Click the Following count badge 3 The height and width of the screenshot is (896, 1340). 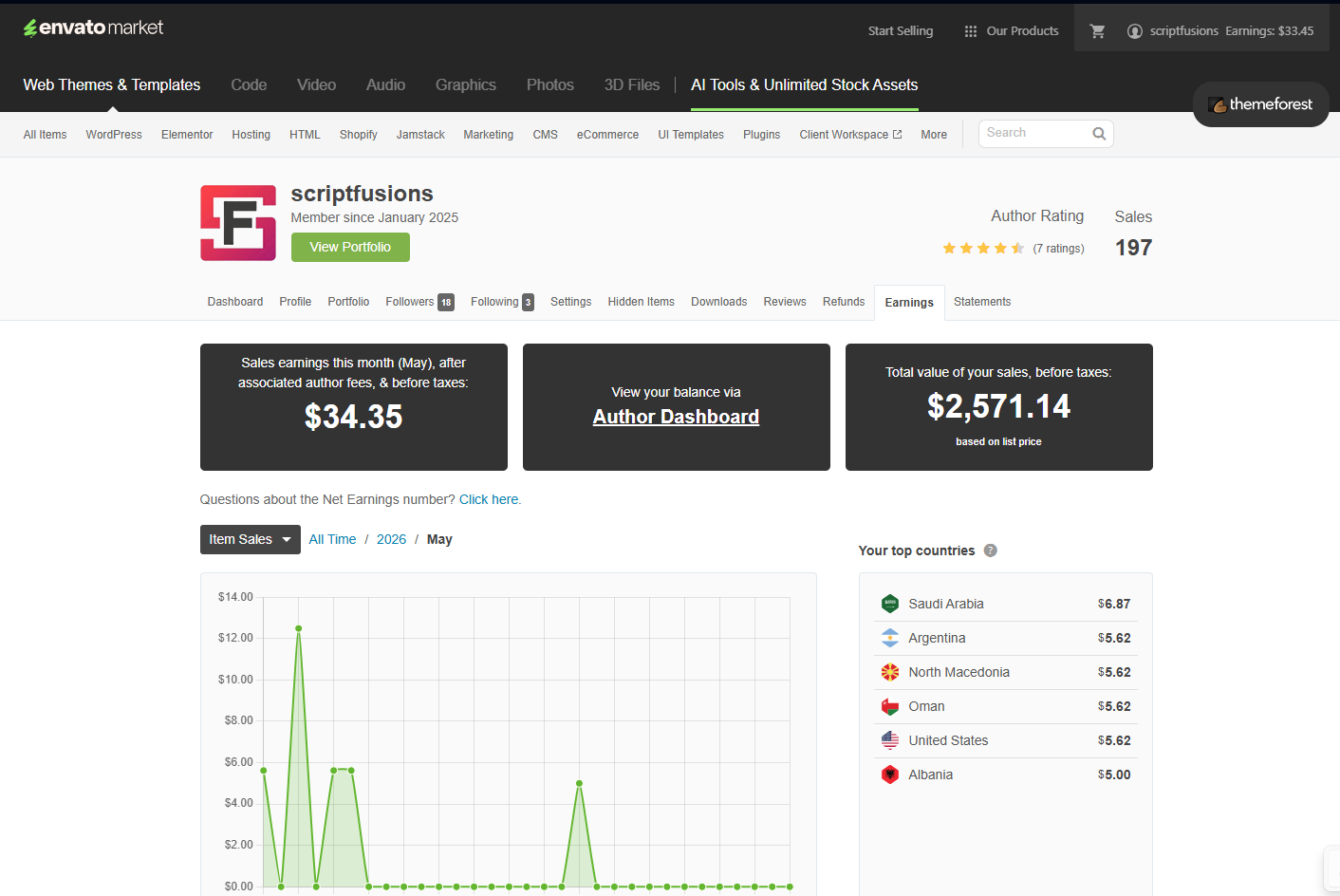[529, 303]
